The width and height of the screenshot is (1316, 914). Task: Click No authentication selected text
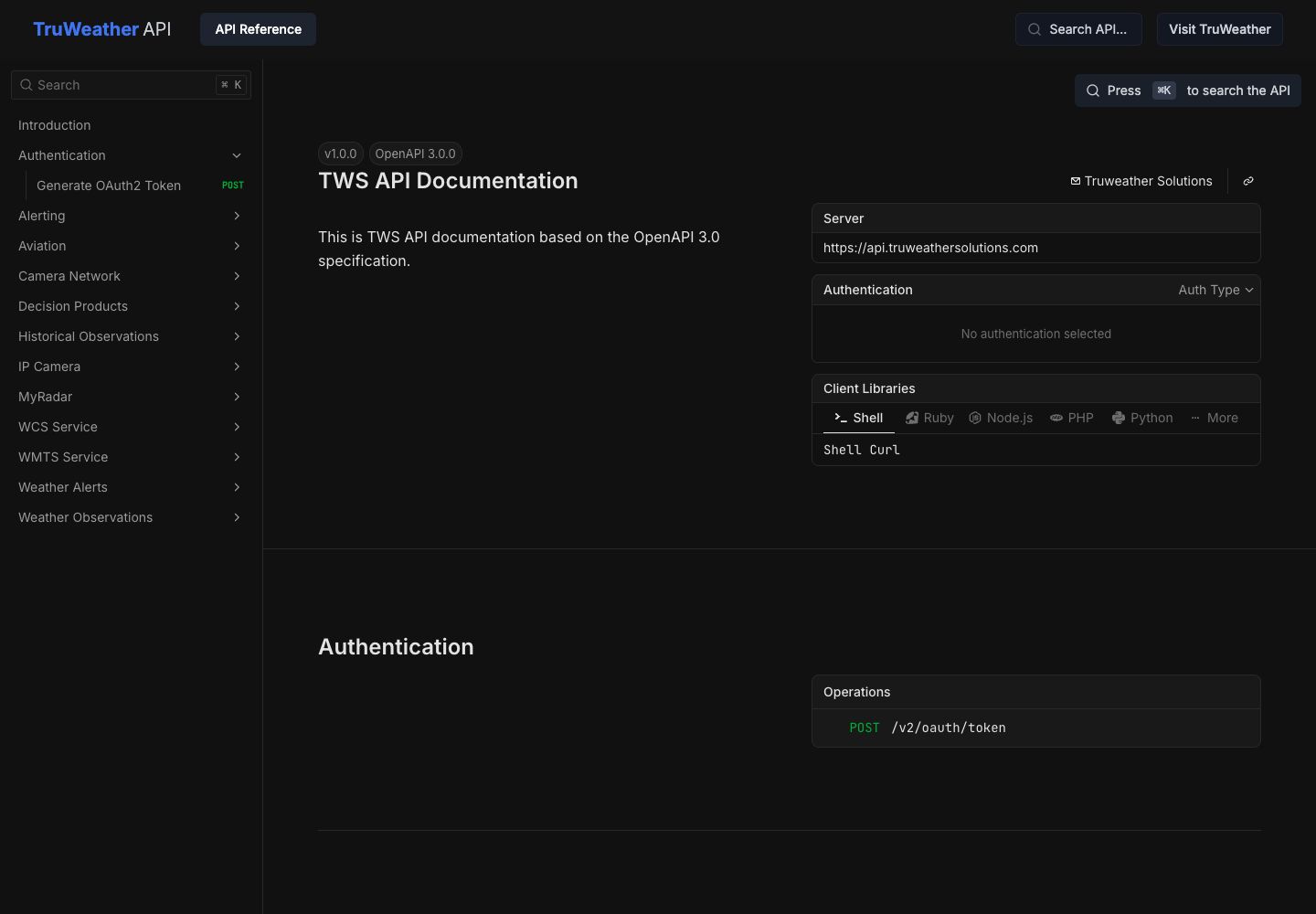pos(1035,334)
